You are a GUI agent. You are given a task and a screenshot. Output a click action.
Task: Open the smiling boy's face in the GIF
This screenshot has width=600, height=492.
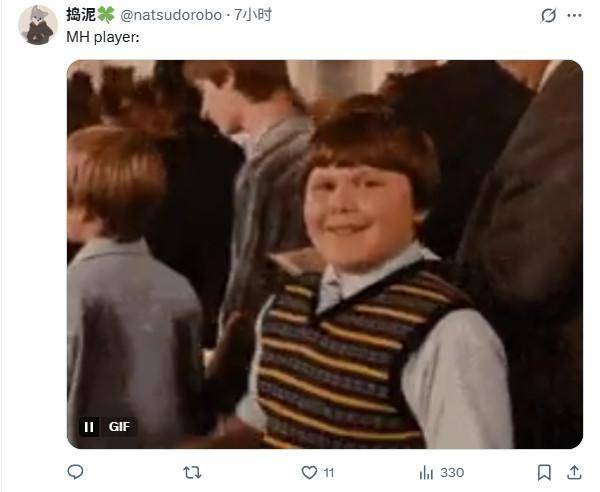point(360,216)
